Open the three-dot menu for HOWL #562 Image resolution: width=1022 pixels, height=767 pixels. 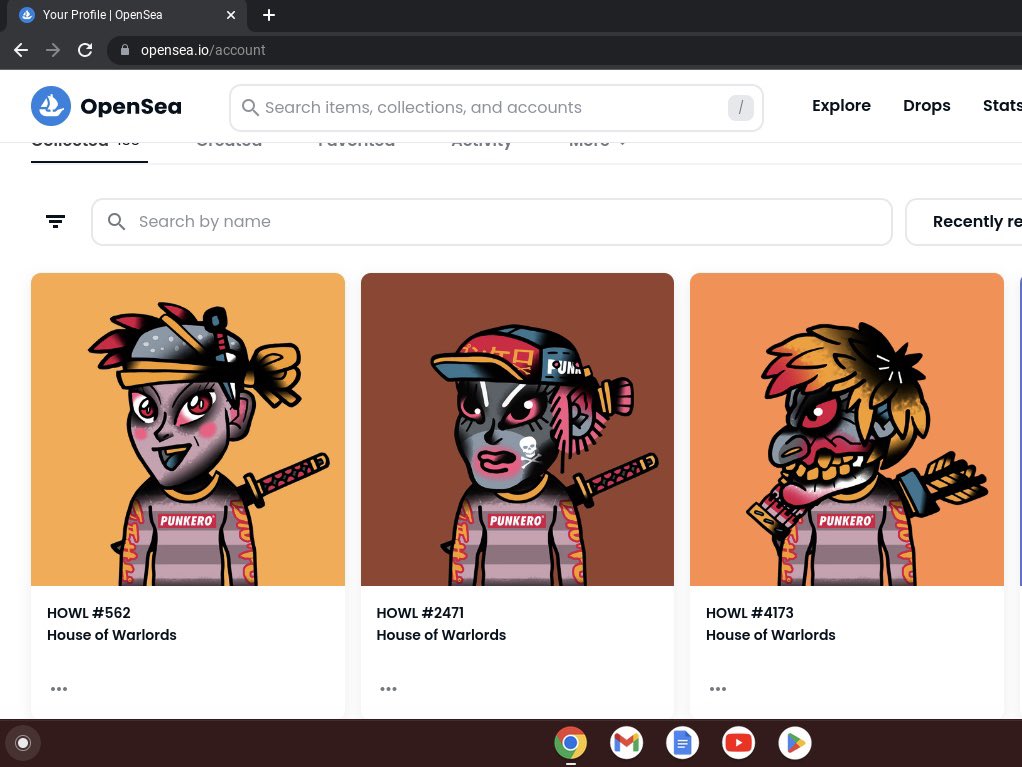pyautogui.click(x=59, y=689)
